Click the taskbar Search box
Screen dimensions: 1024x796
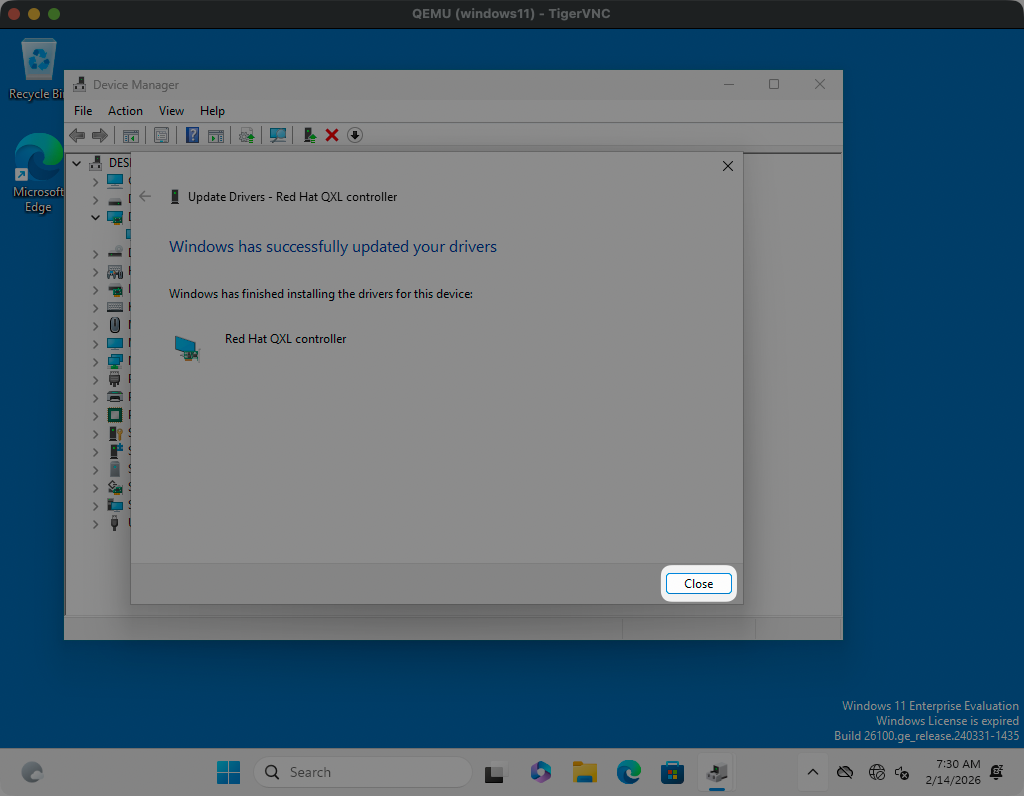[x=362, y=772]
